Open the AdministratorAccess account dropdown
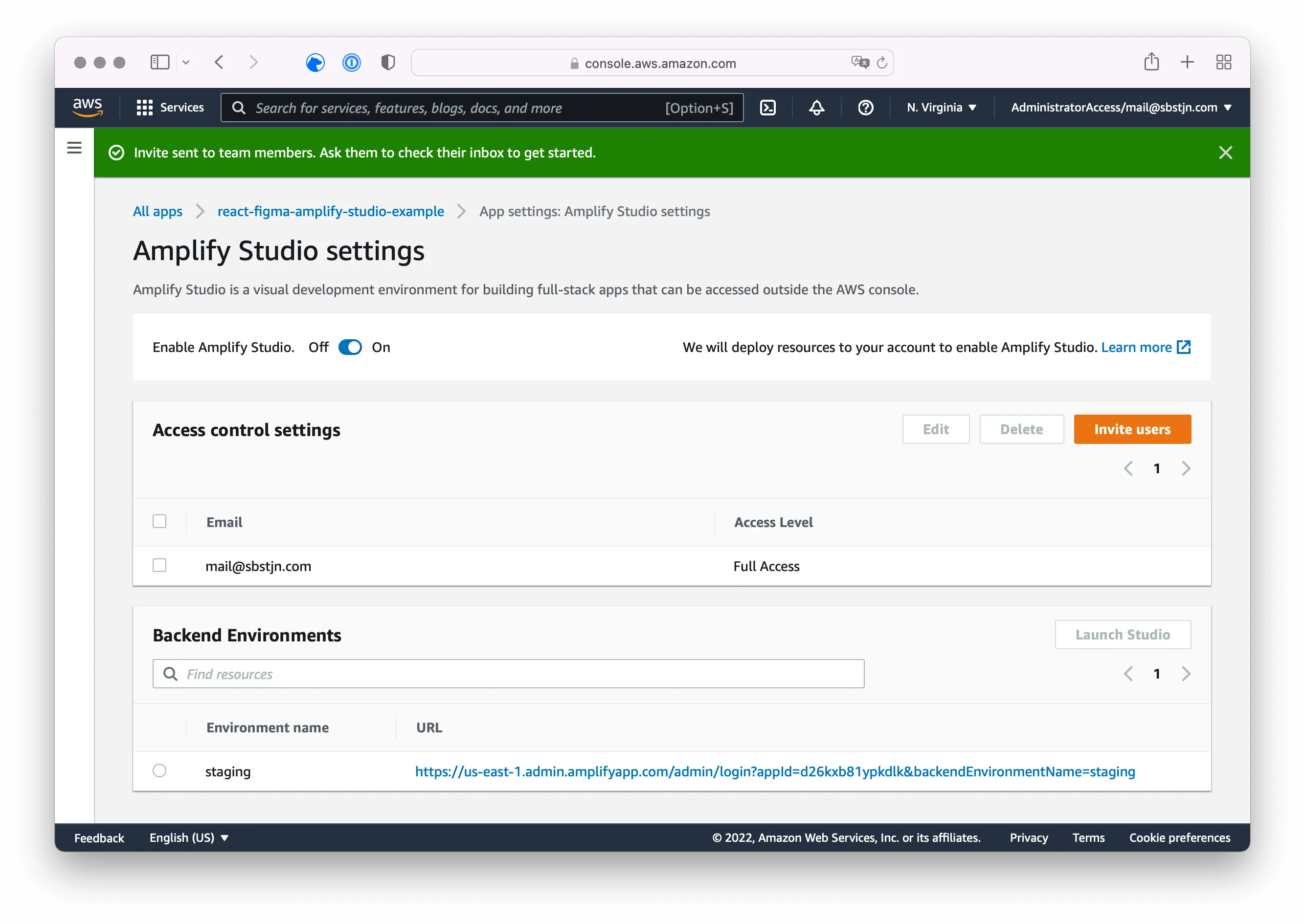Viewport: 1305px width, 924px height. tap(1120, 108)
